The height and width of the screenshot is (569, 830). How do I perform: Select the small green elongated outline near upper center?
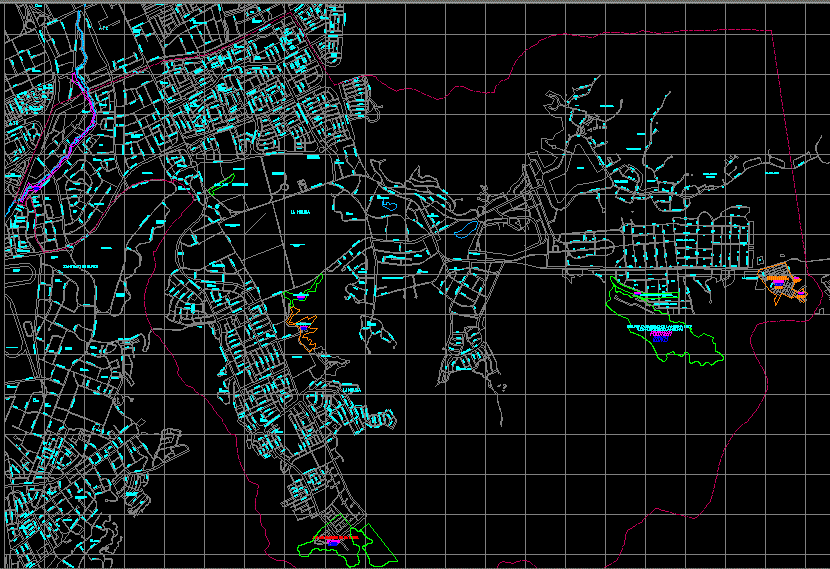[223, 184]
